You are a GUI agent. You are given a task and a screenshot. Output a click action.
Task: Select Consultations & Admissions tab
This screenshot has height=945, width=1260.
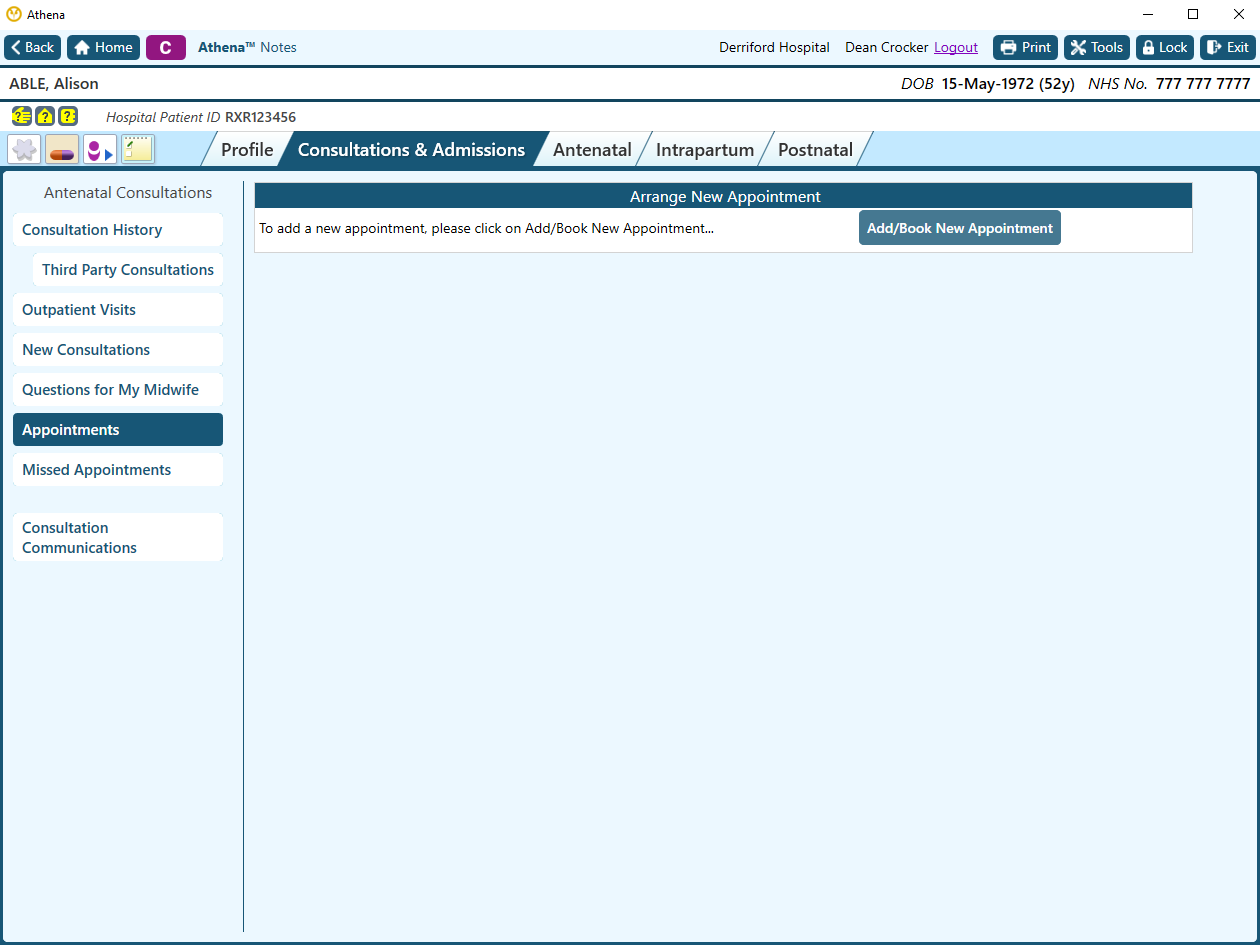click(x=411, y=149)
